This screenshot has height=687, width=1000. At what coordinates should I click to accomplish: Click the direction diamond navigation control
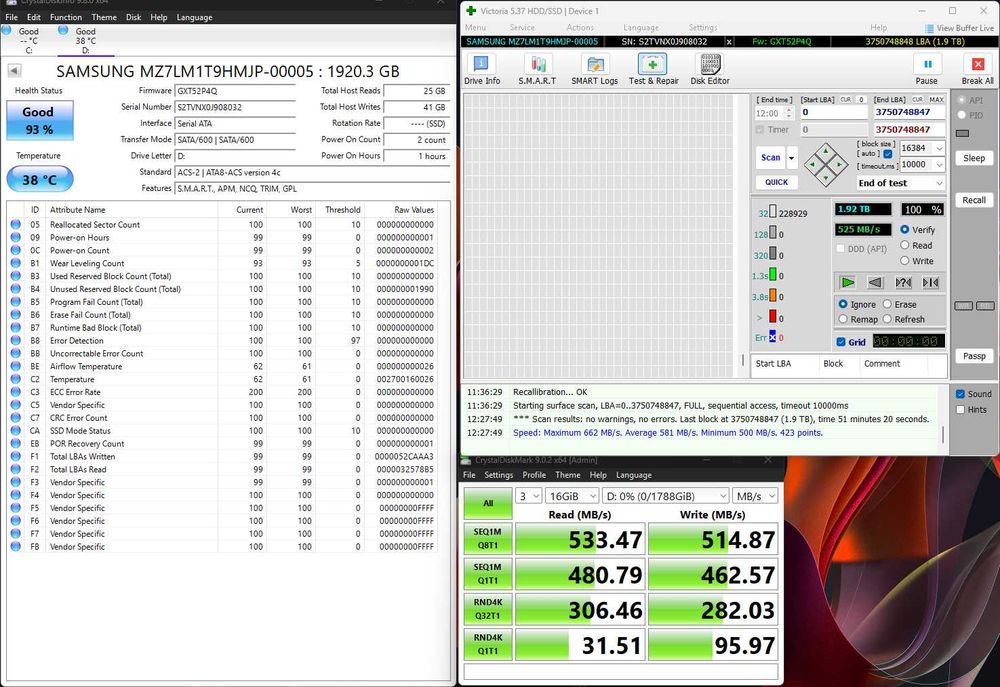pyautogui.click(x=826, y=165)
